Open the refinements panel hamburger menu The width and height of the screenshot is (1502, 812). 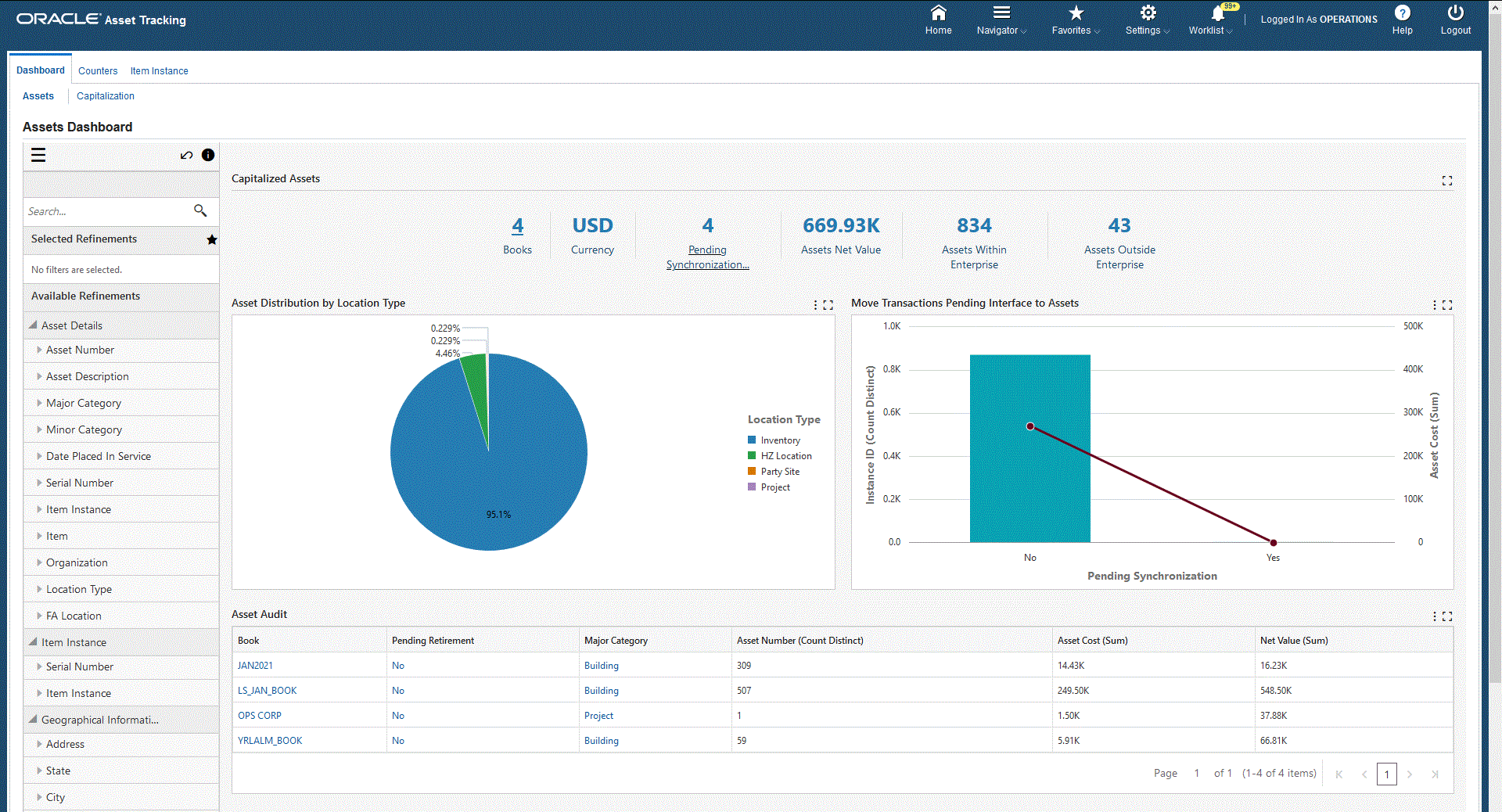(38, 155)
